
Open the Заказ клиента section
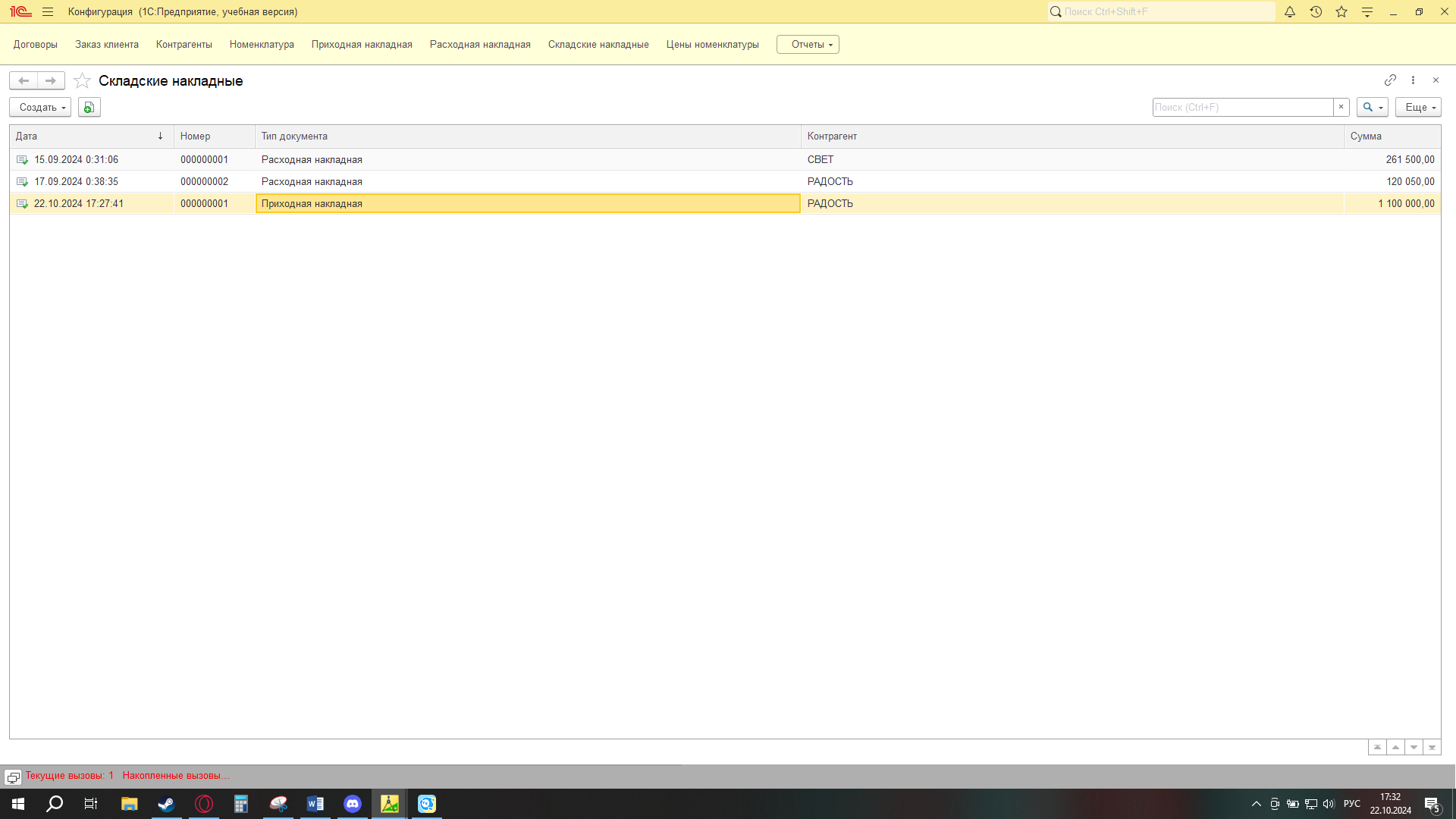click(x=107, y=44)
